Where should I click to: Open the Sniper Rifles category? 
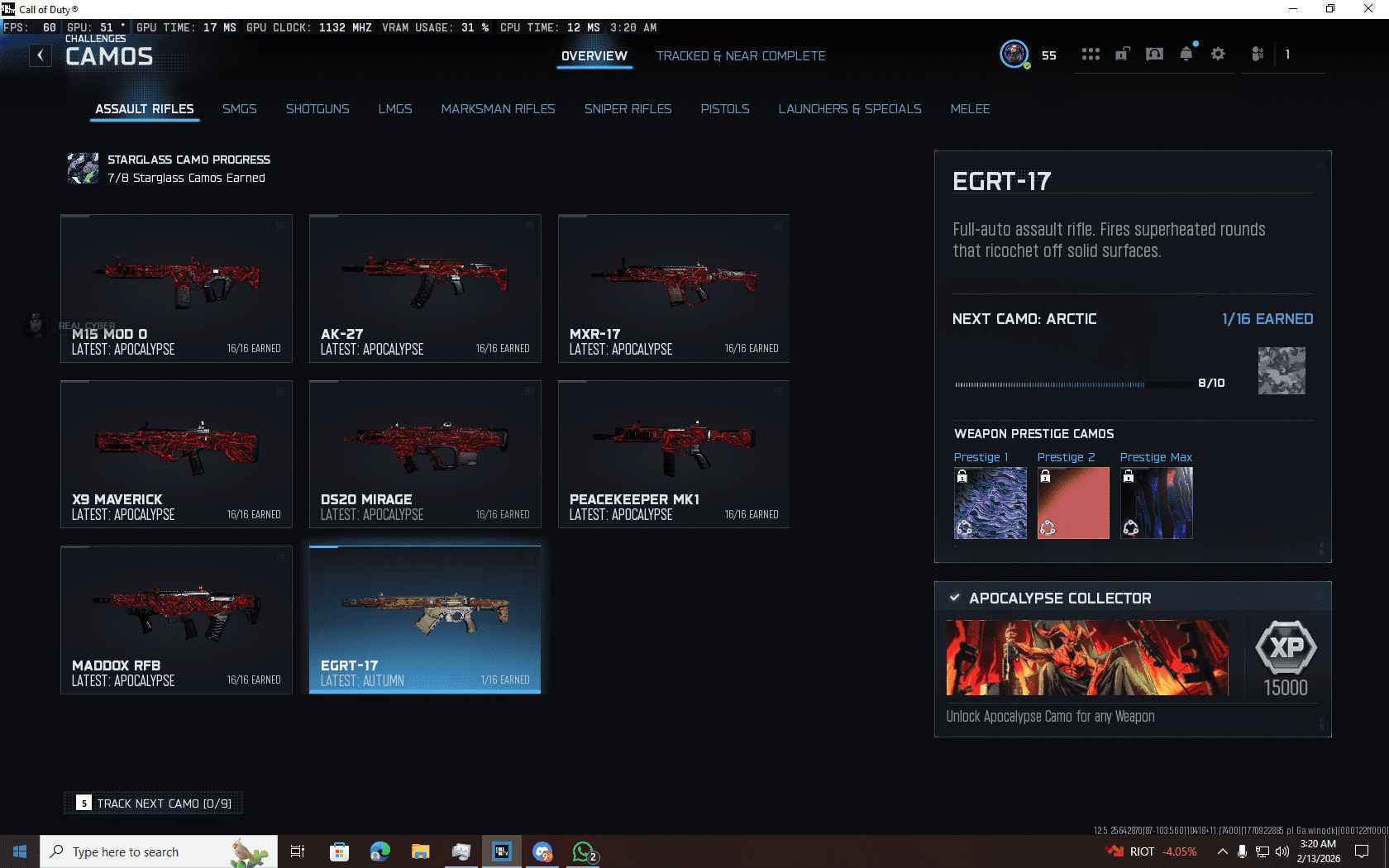(628, 108)
